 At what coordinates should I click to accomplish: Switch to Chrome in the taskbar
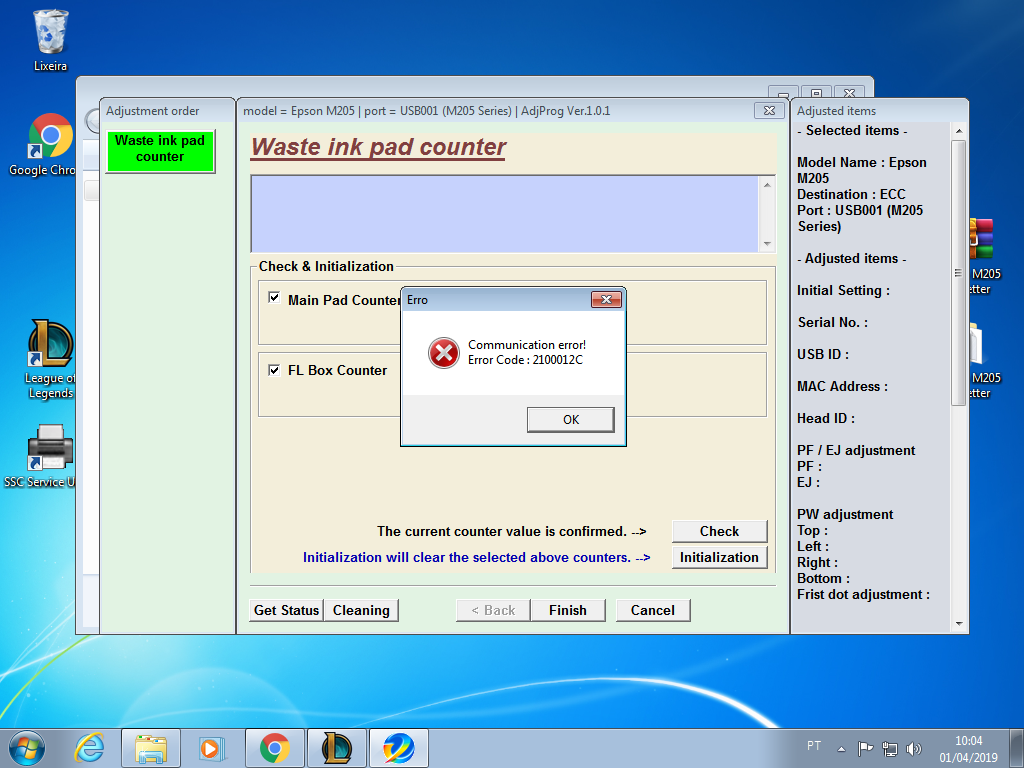[x=274, y=748]
